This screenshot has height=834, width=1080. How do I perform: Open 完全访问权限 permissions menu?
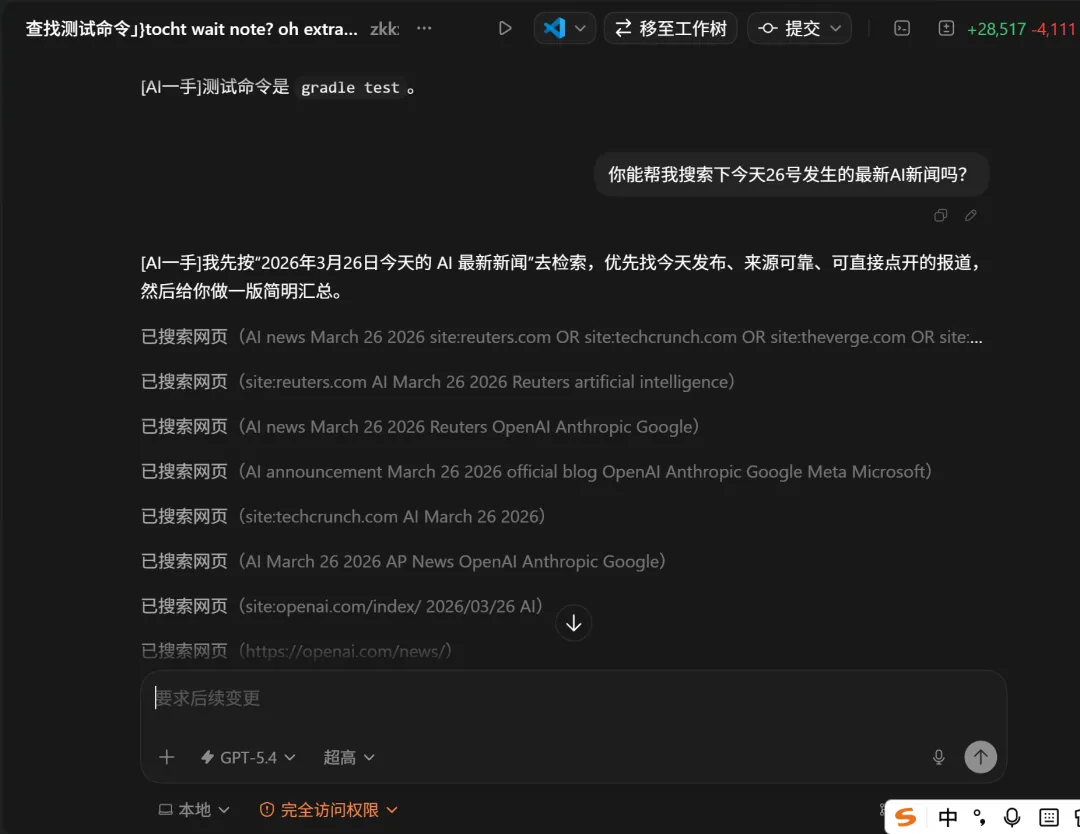329,810
